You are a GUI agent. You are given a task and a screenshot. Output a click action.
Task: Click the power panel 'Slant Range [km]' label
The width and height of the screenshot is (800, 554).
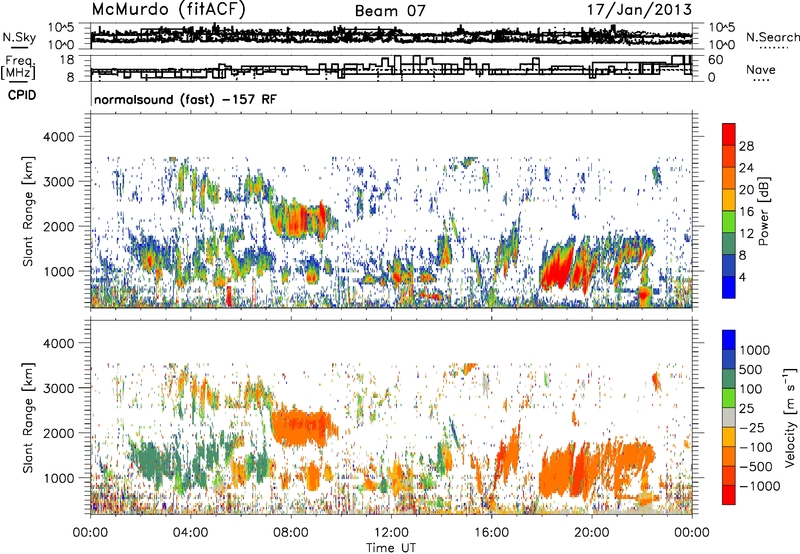click(28, 211)
